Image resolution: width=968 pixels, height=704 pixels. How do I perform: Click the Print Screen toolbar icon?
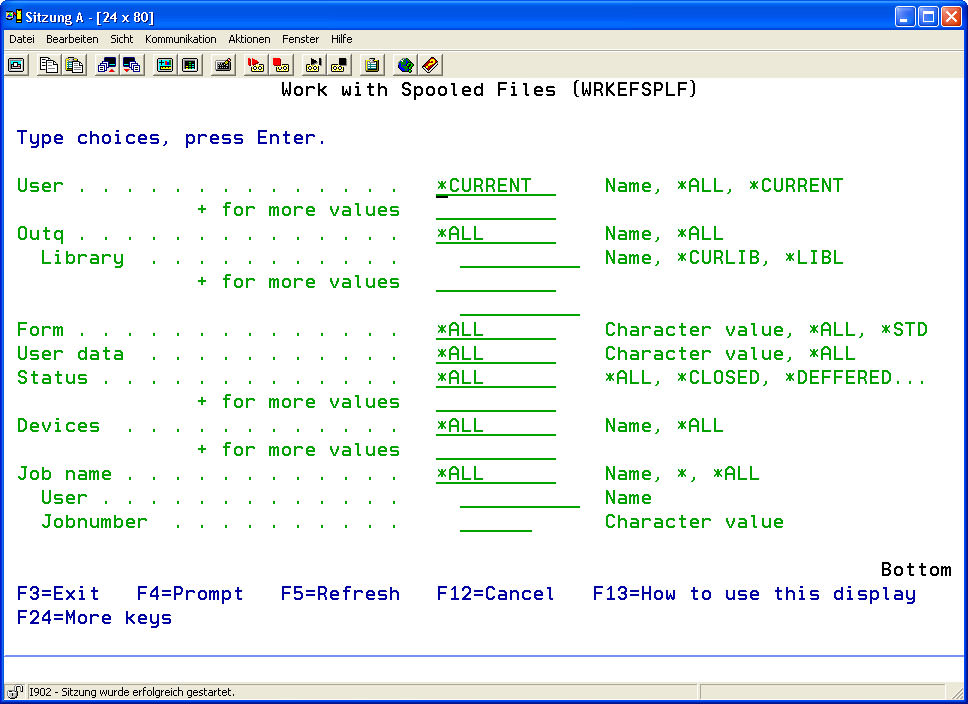[x=17, y=65]
